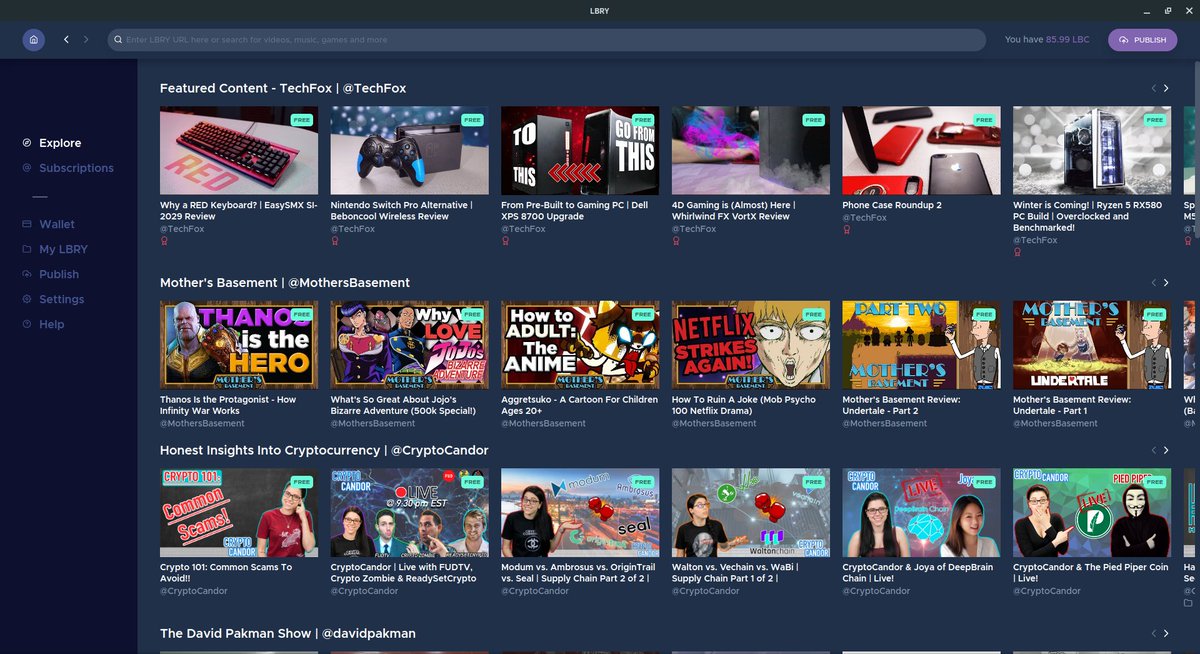
Task: Click reward ribbon icon under RED Keyboard review
Action: 164,241
